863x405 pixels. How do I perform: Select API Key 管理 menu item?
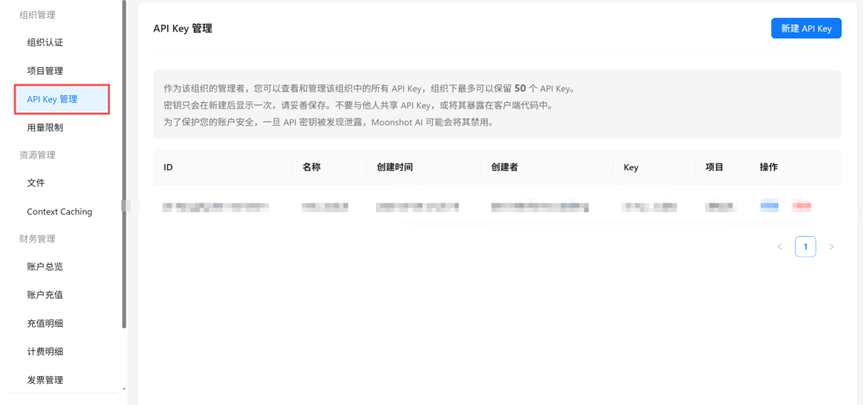click(x=62, y=99)
